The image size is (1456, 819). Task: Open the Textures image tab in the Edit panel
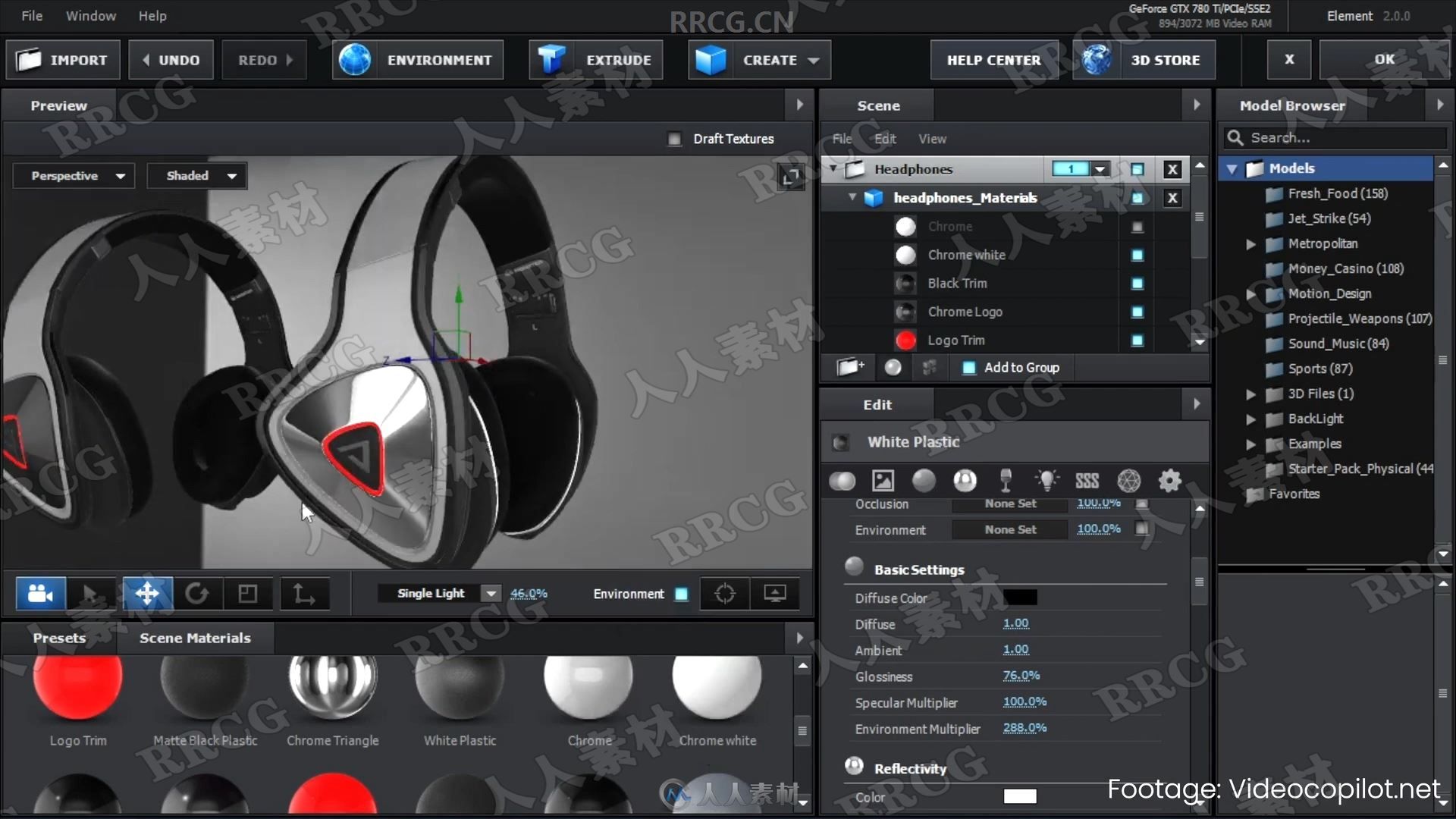pos(883,480)
